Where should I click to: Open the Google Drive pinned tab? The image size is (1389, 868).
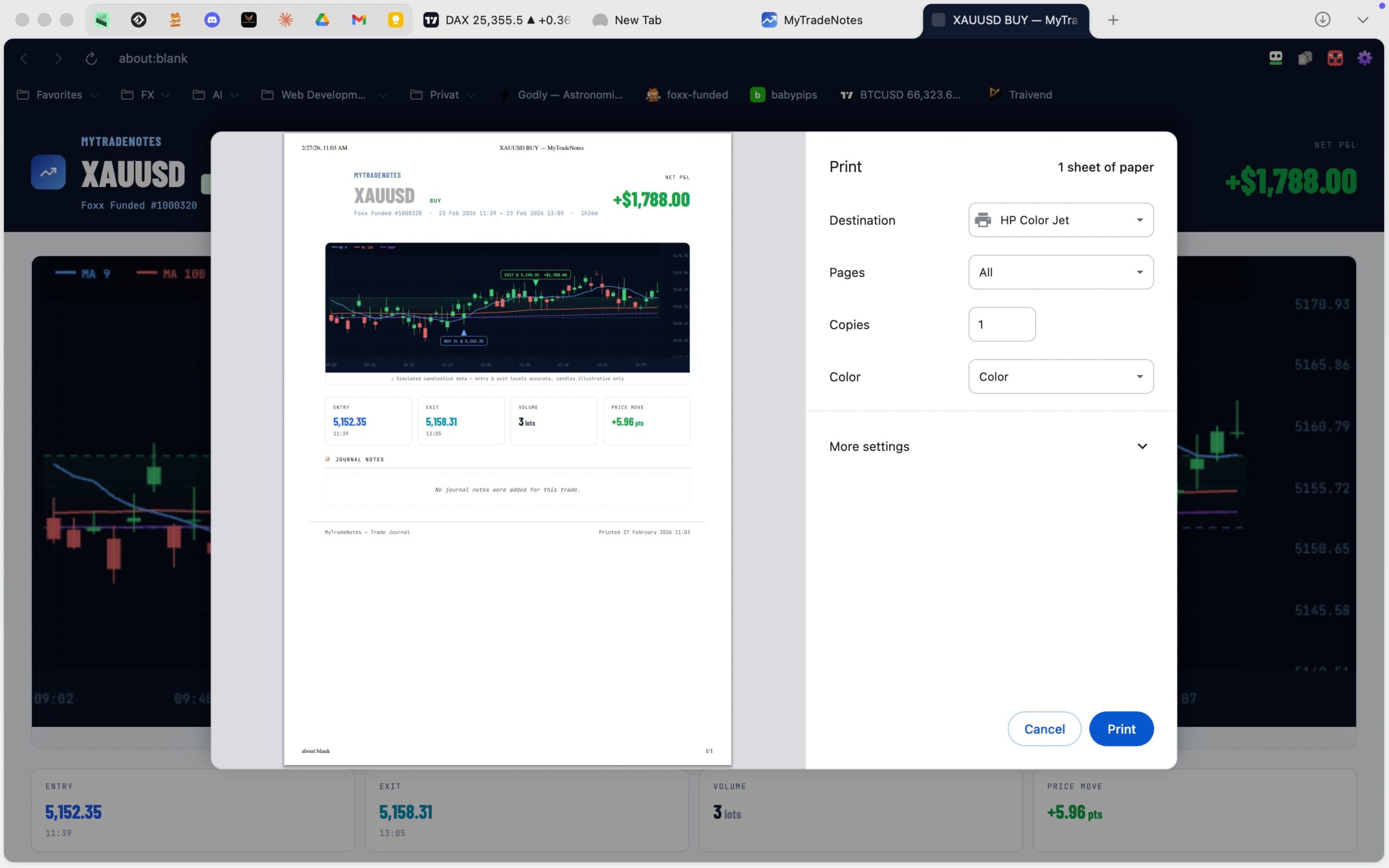pyautogui.click(x=322, y=20)
